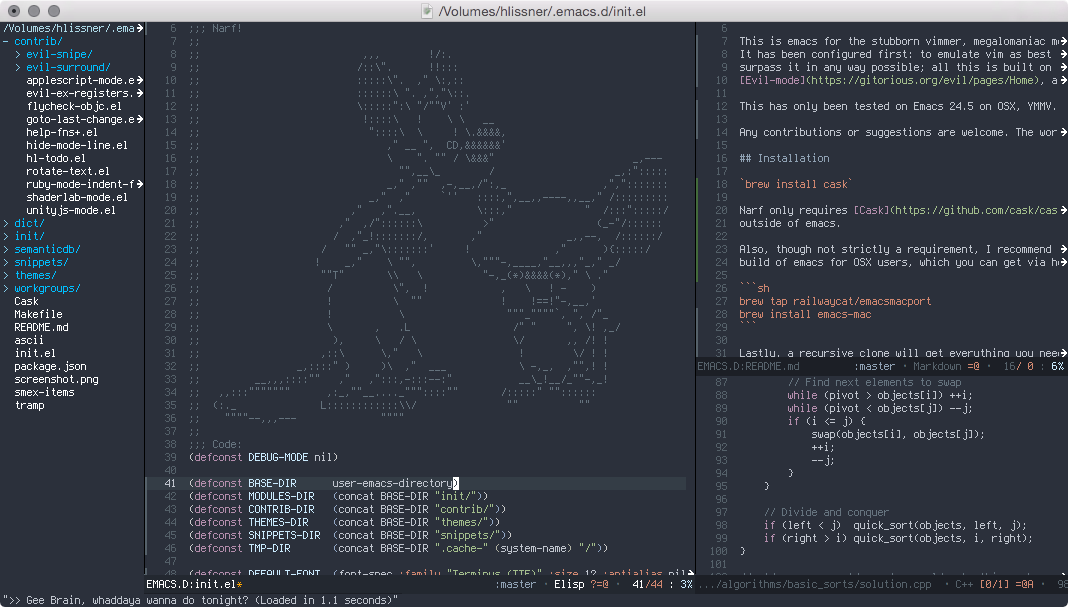The height and width of the screenshot is (607, 1068).
Task: Click the file icon in the title bar
Action: click(x=427, y=11)
